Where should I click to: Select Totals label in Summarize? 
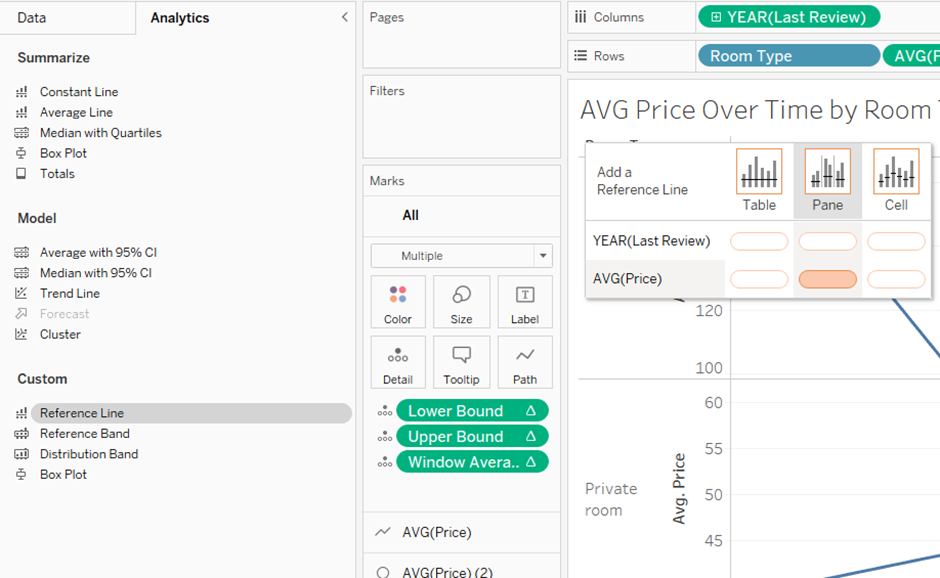click(58, 174)
